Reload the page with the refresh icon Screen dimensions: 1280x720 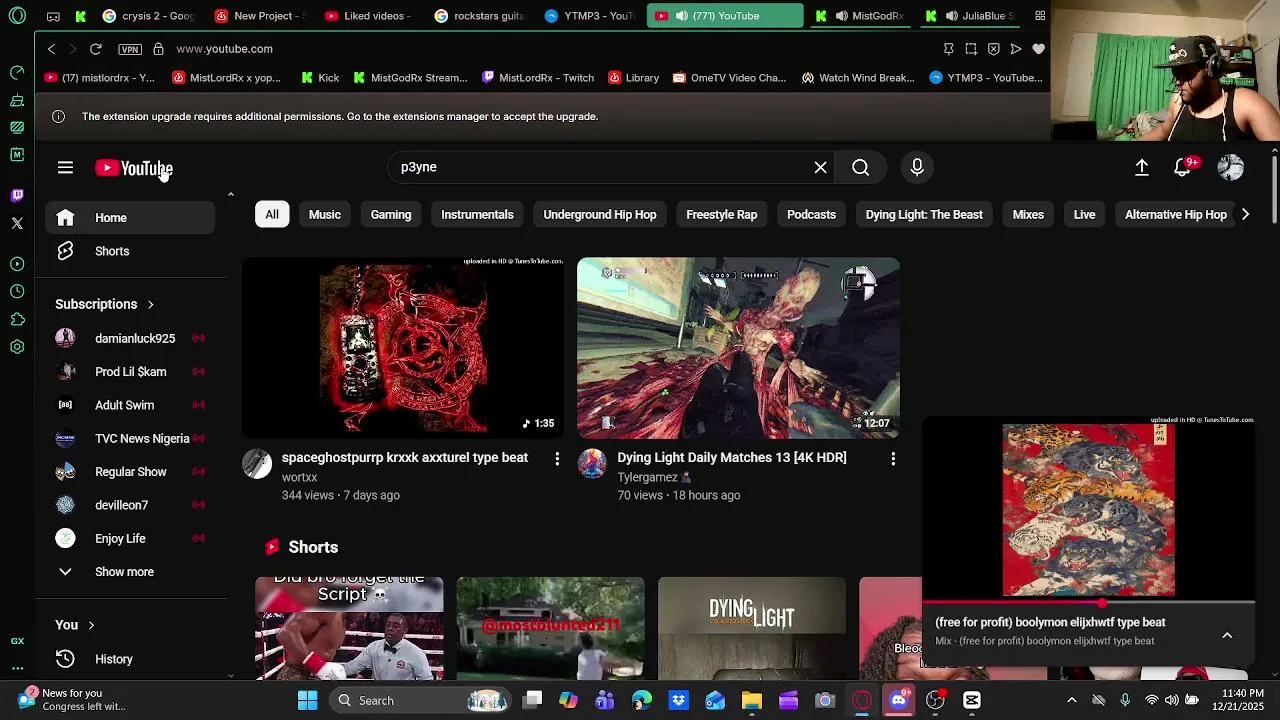point(95,49)
